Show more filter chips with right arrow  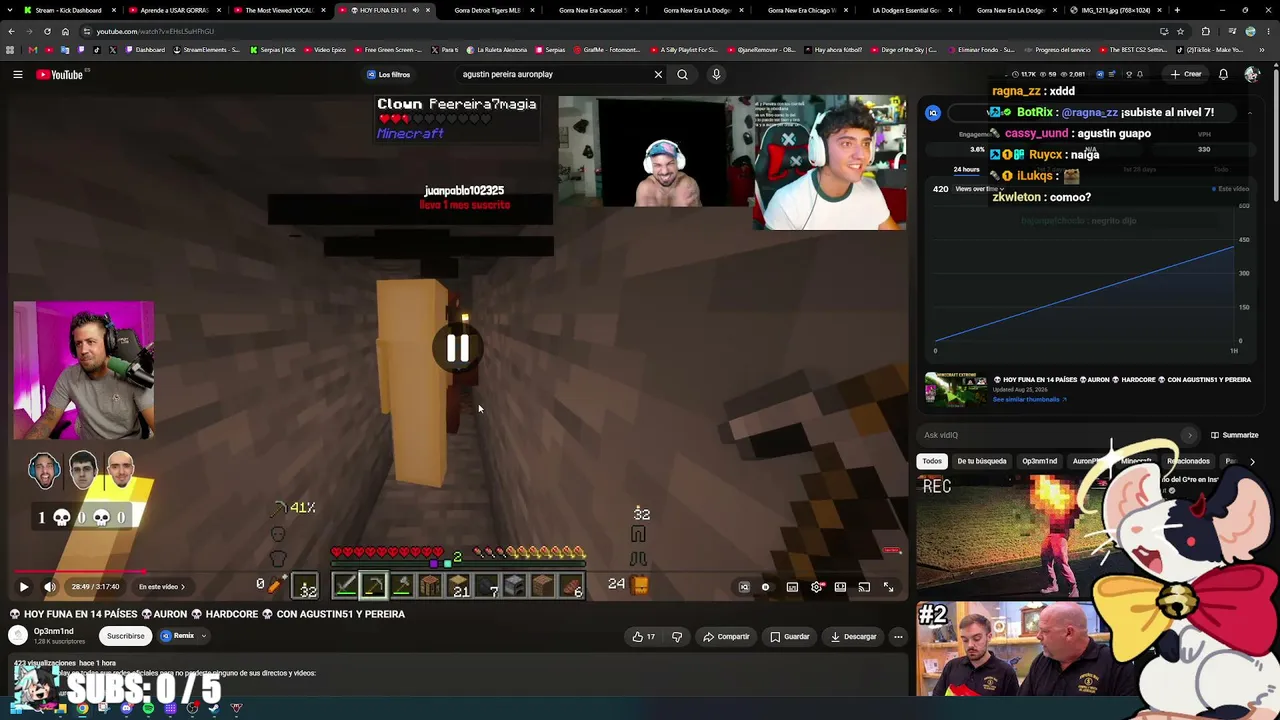pos(1252,461)
